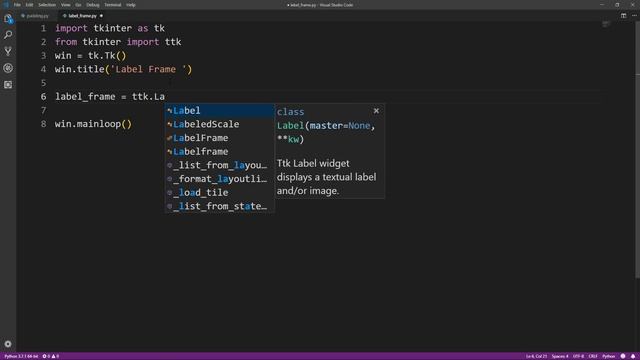Click the notifications bell in the status bar
This screenshot has height=360, width=640.
click(633, 356)
